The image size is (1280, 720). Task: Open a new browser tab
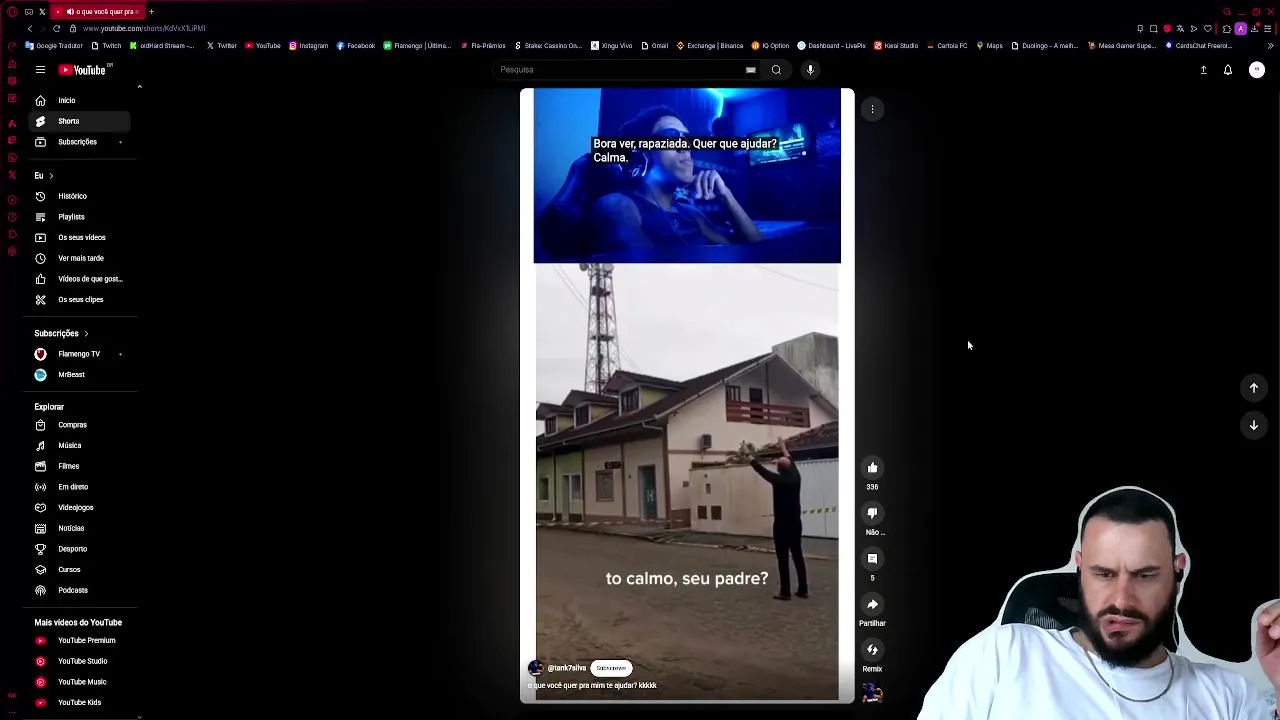point(151,11)
